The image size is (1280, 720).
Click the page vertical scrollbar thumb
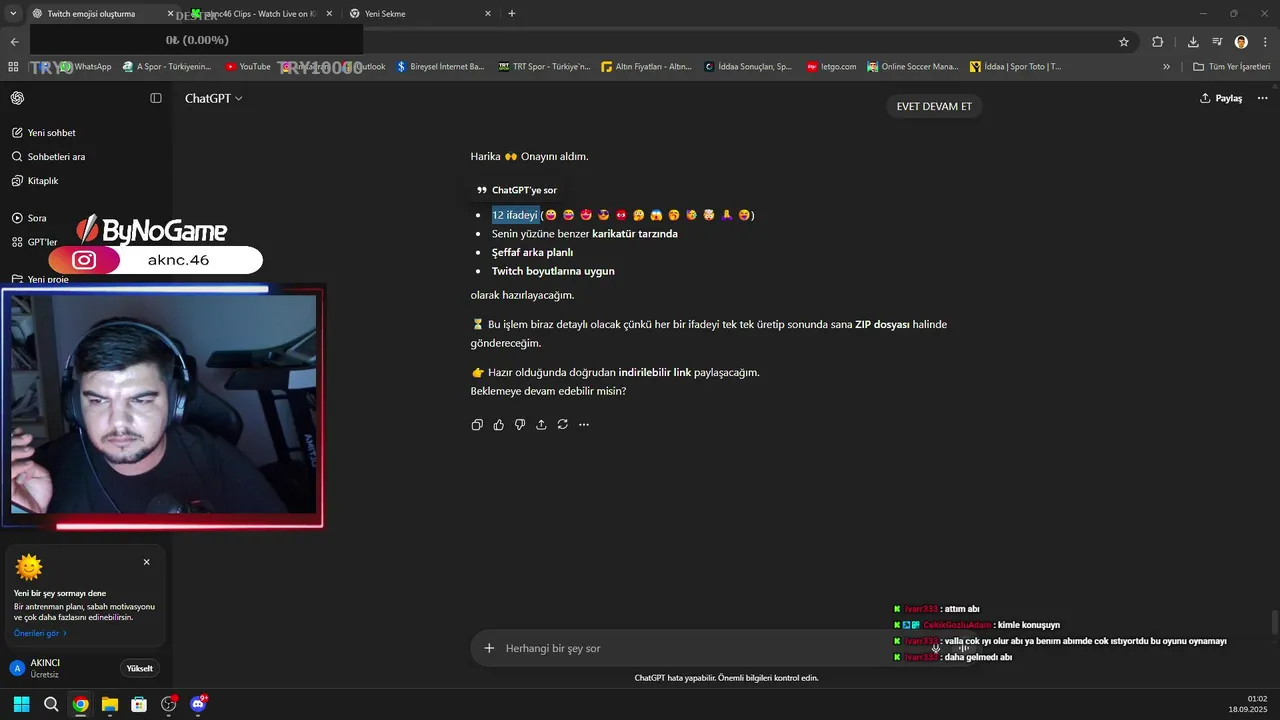pyautogui.click(x=1275, y=622)
